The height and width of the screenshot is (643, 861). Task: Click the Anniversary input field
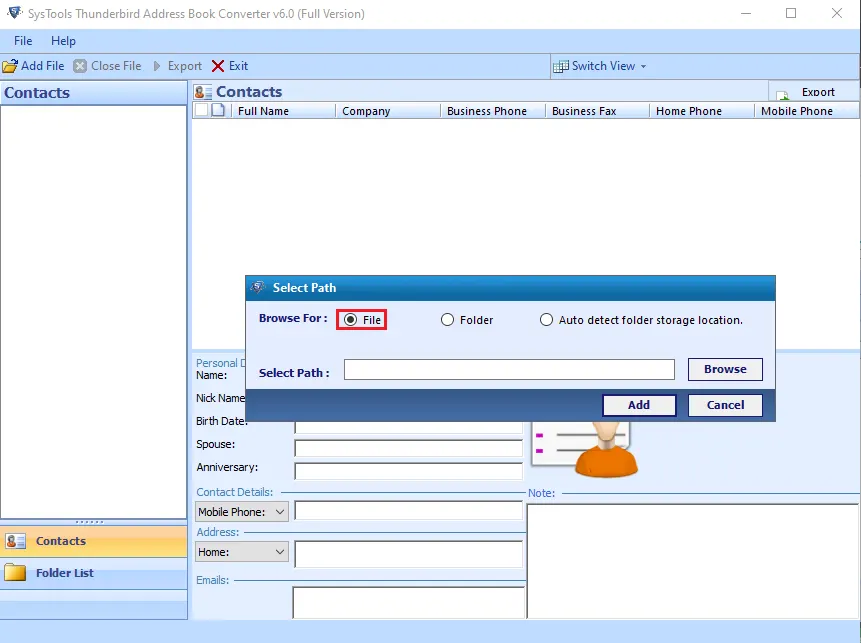(408, 471)
